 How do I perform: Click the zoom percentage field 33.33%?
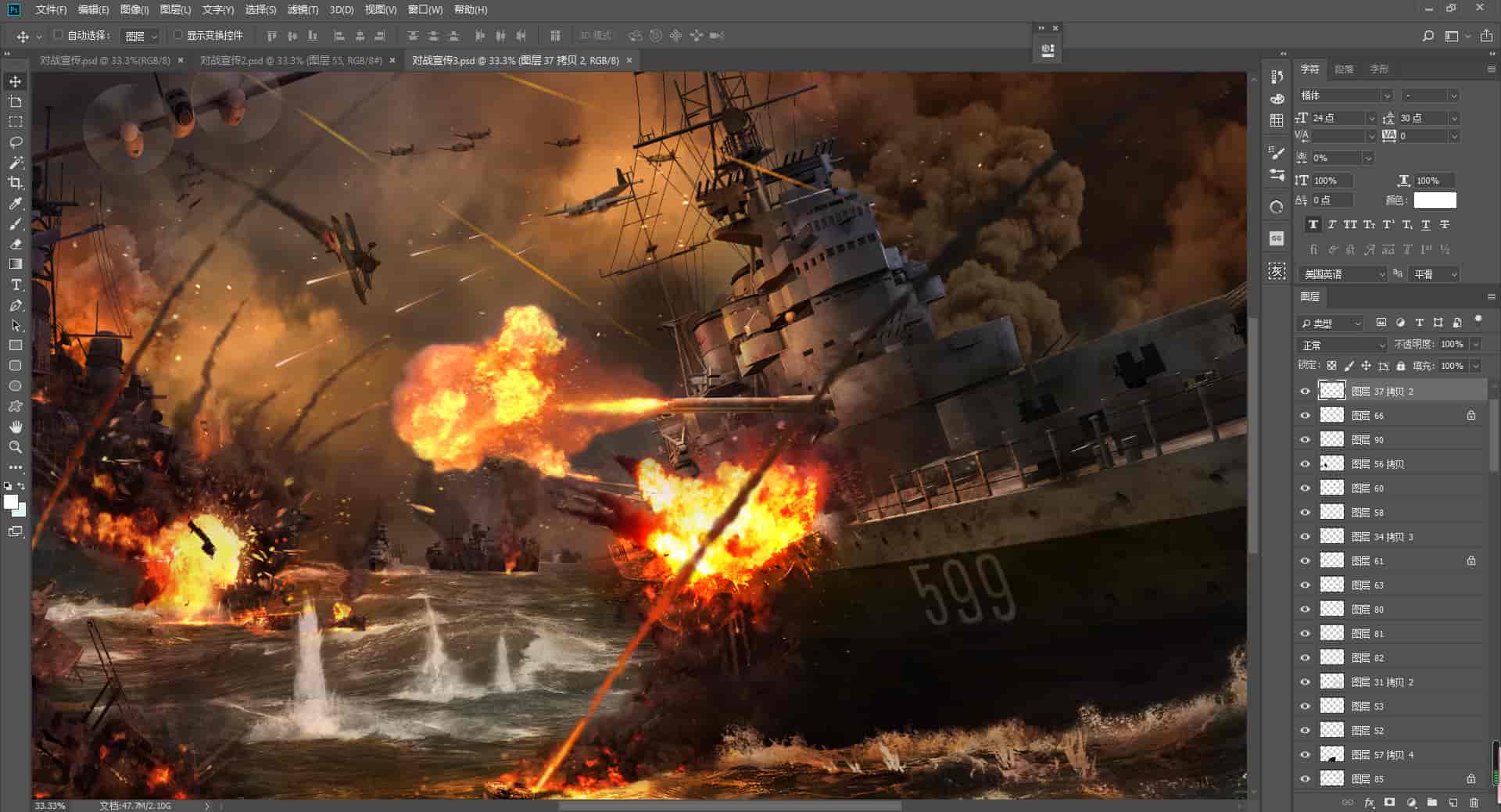coord(50,806)
